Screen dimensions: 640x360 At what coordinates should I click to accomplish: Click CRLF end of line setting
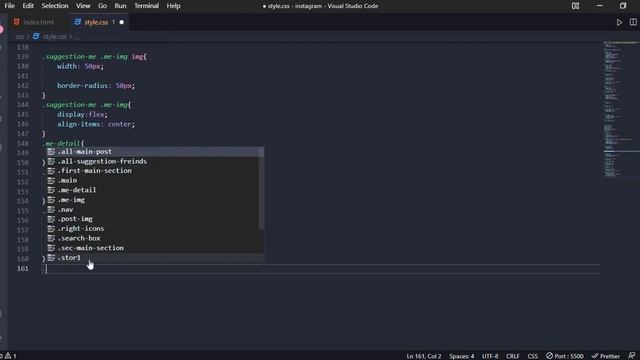[x=513, y=356]
